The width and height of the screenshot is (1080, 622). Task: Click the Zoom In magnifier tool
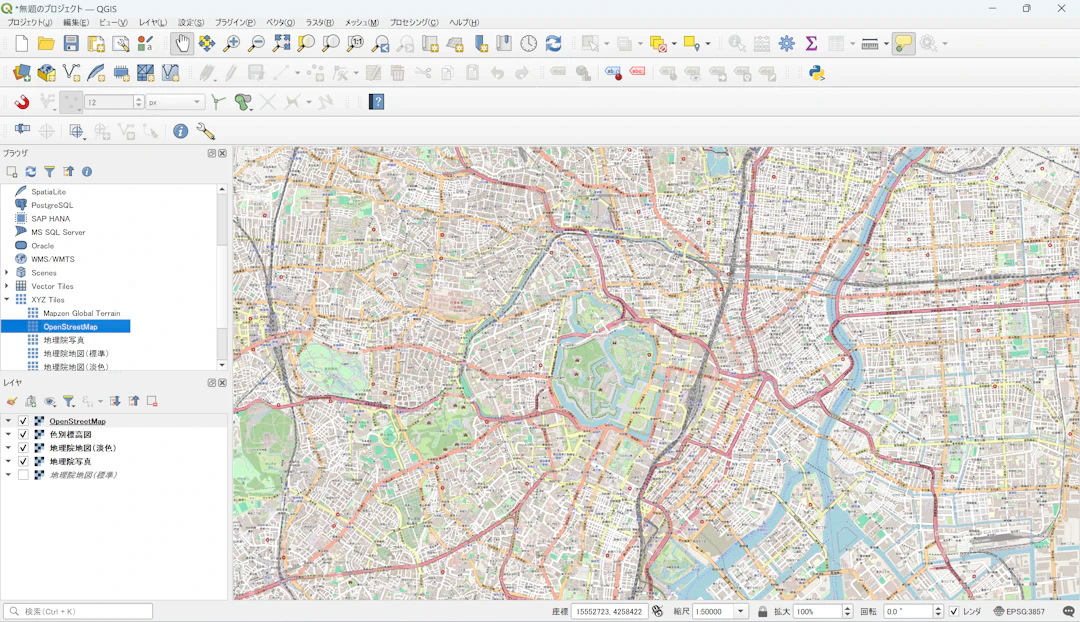tap(231, 43)
